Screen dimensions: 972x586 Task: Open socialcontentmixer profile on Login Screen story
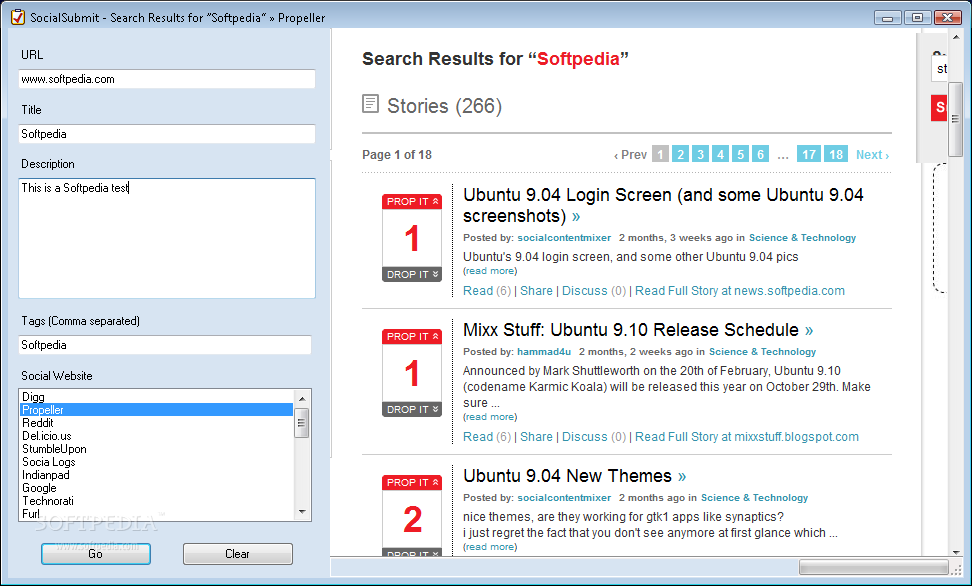coord(564,238)
